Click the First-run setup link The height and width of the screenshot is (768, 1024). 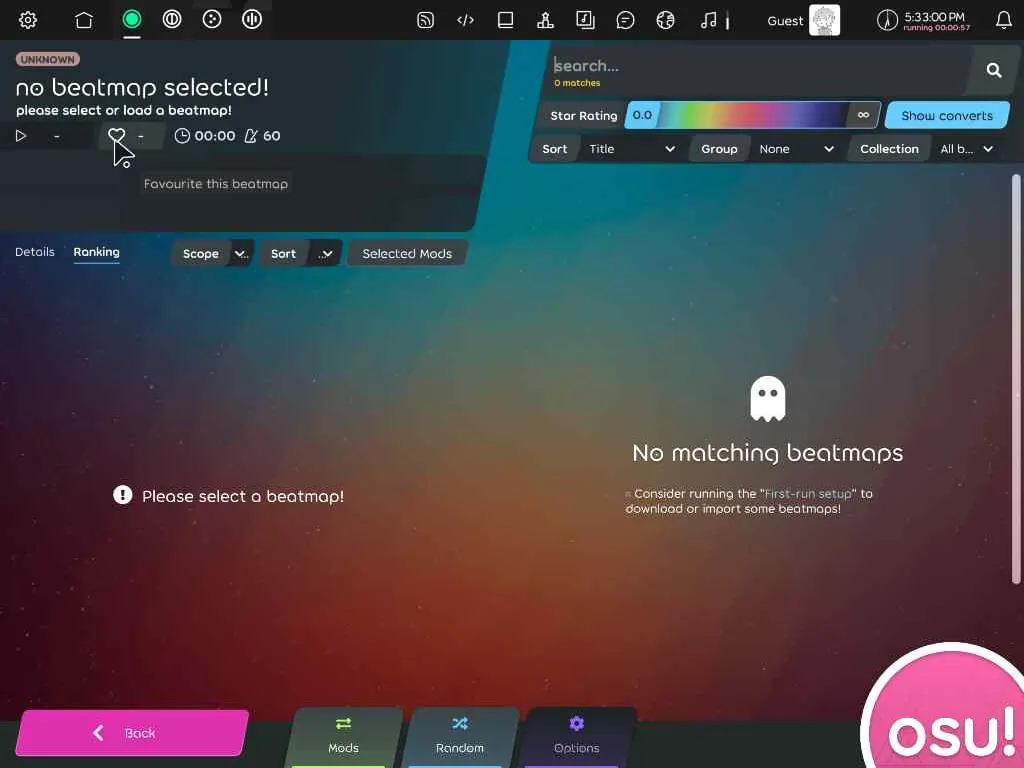[808, 494]
